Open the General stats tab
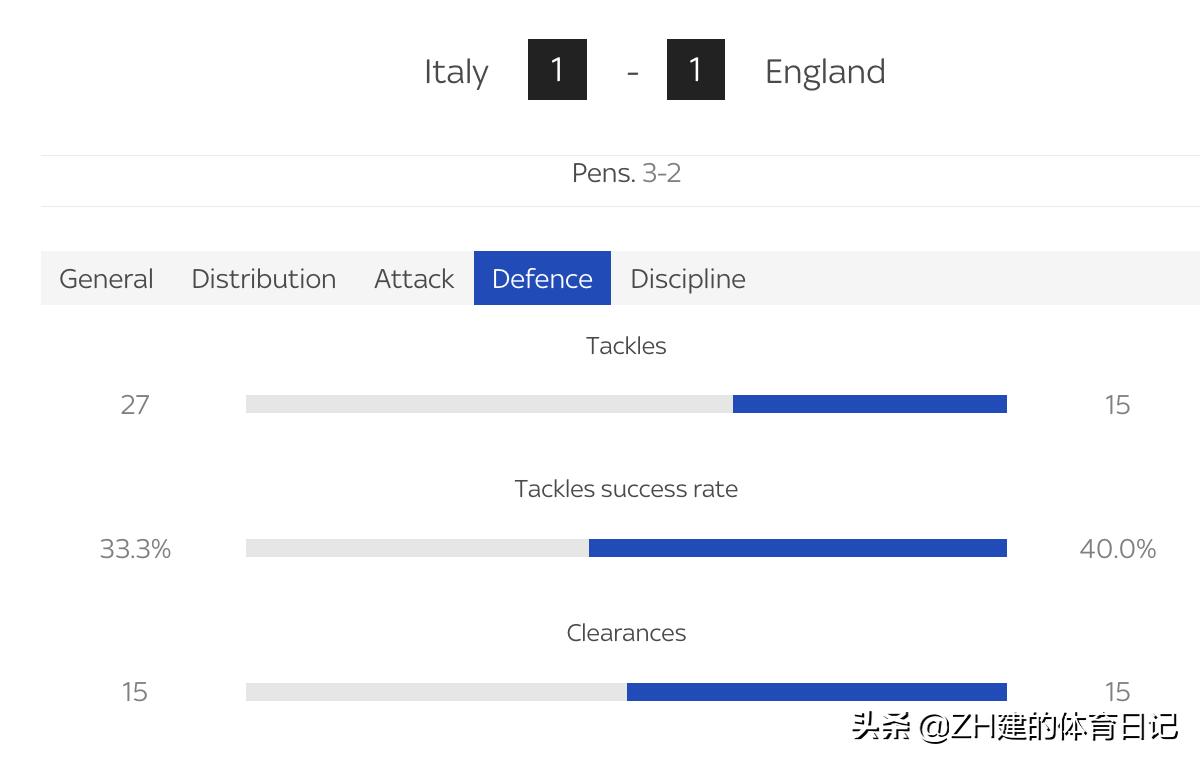This screenshot has width=1200, height=764. point(106,279)
